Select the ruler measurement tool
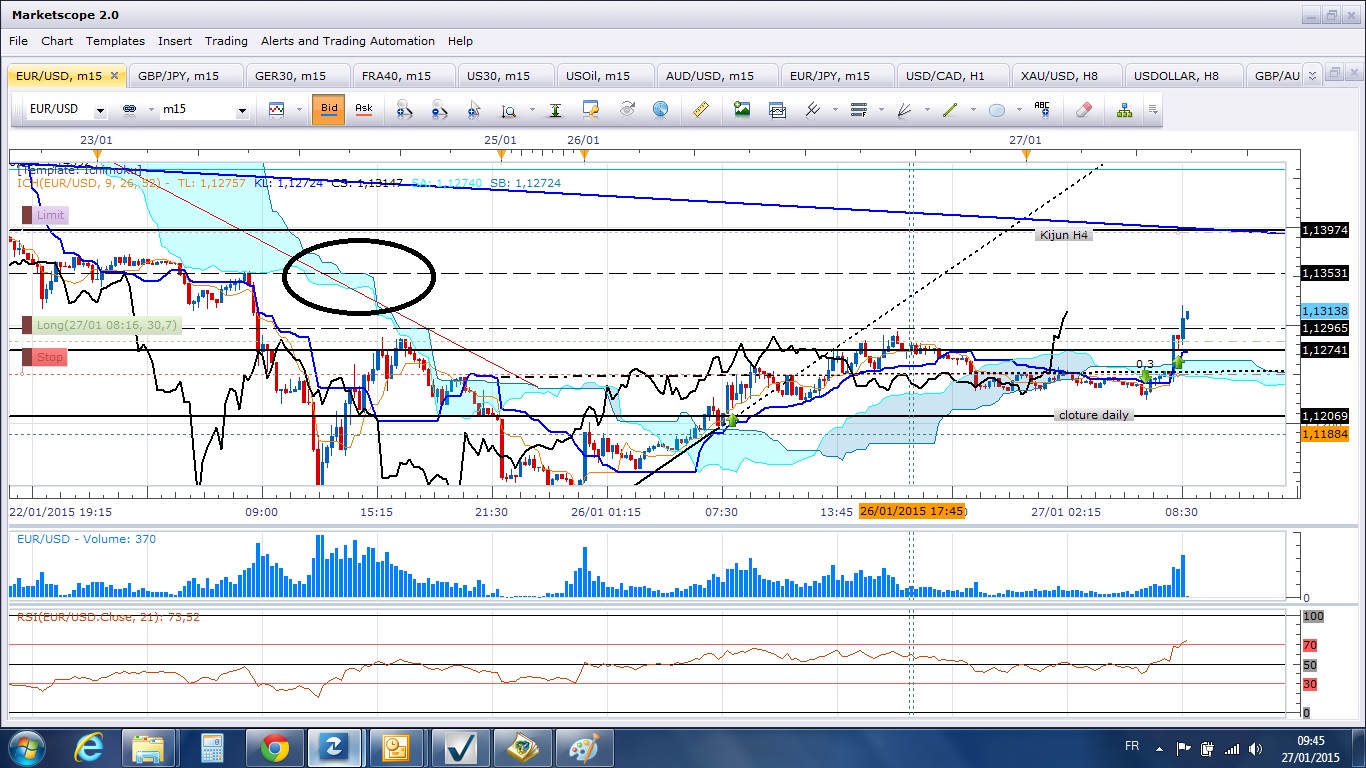 (x=701, y=110)
